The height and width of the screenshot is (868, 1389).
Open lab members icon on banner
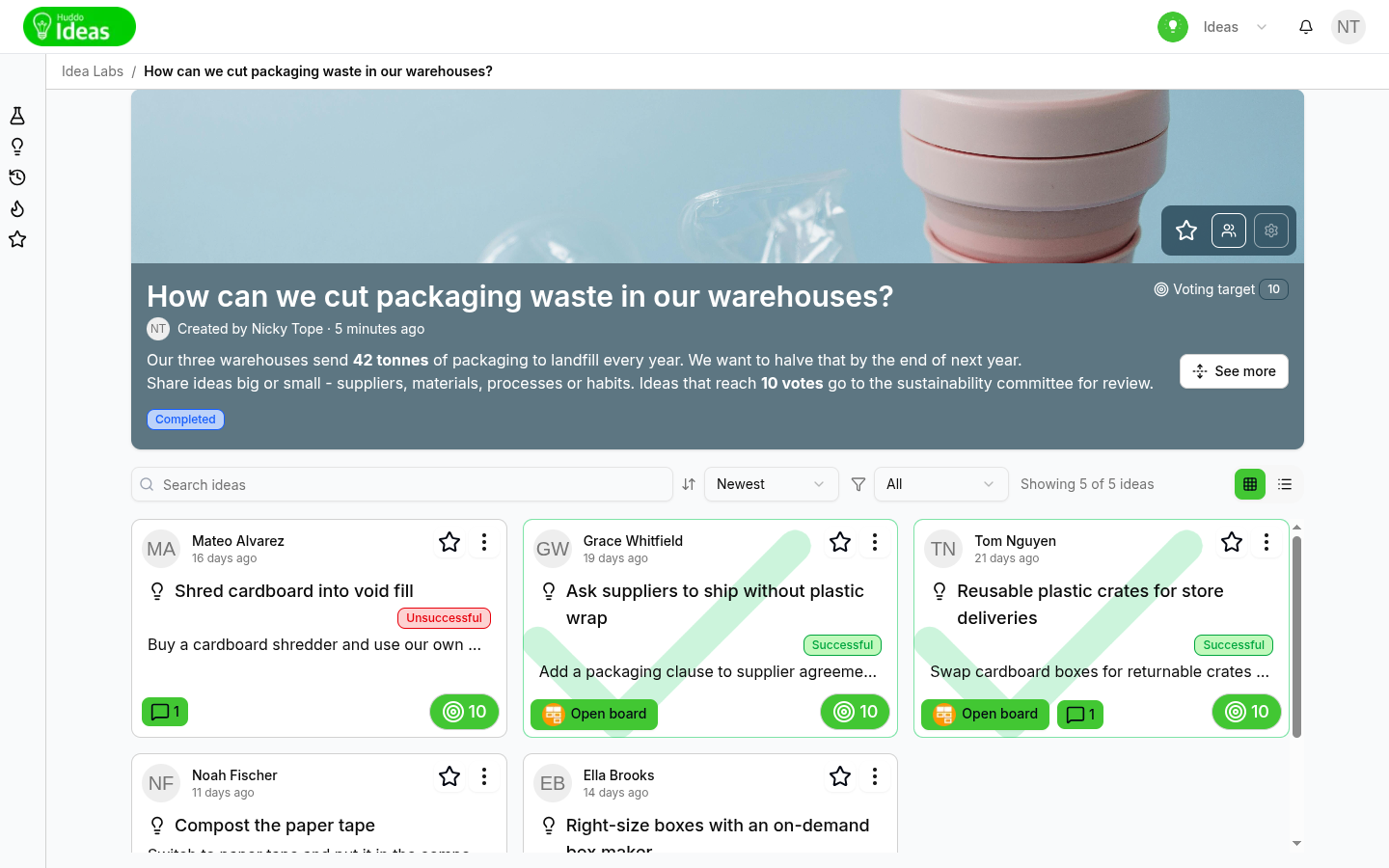1229,231
